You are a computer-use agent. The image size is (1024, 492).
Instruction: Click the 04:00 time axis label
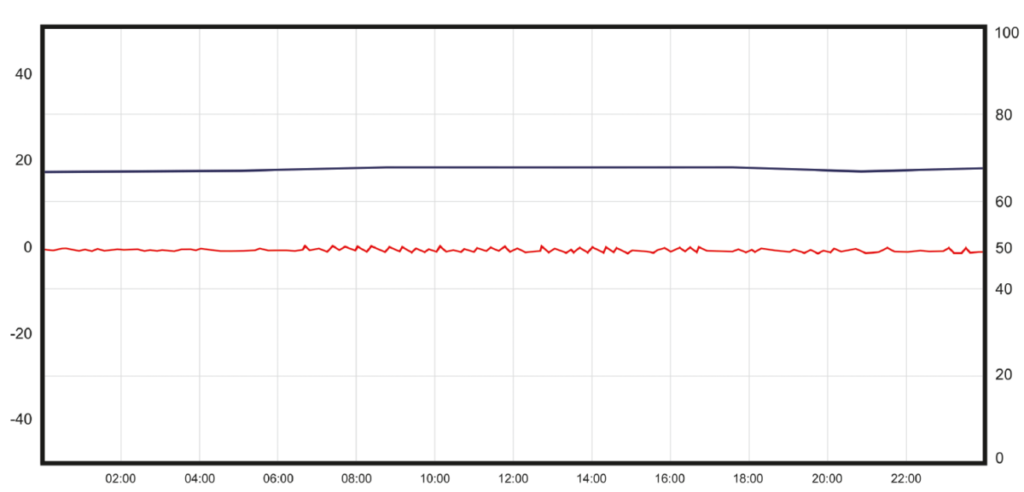pos(199,478)
